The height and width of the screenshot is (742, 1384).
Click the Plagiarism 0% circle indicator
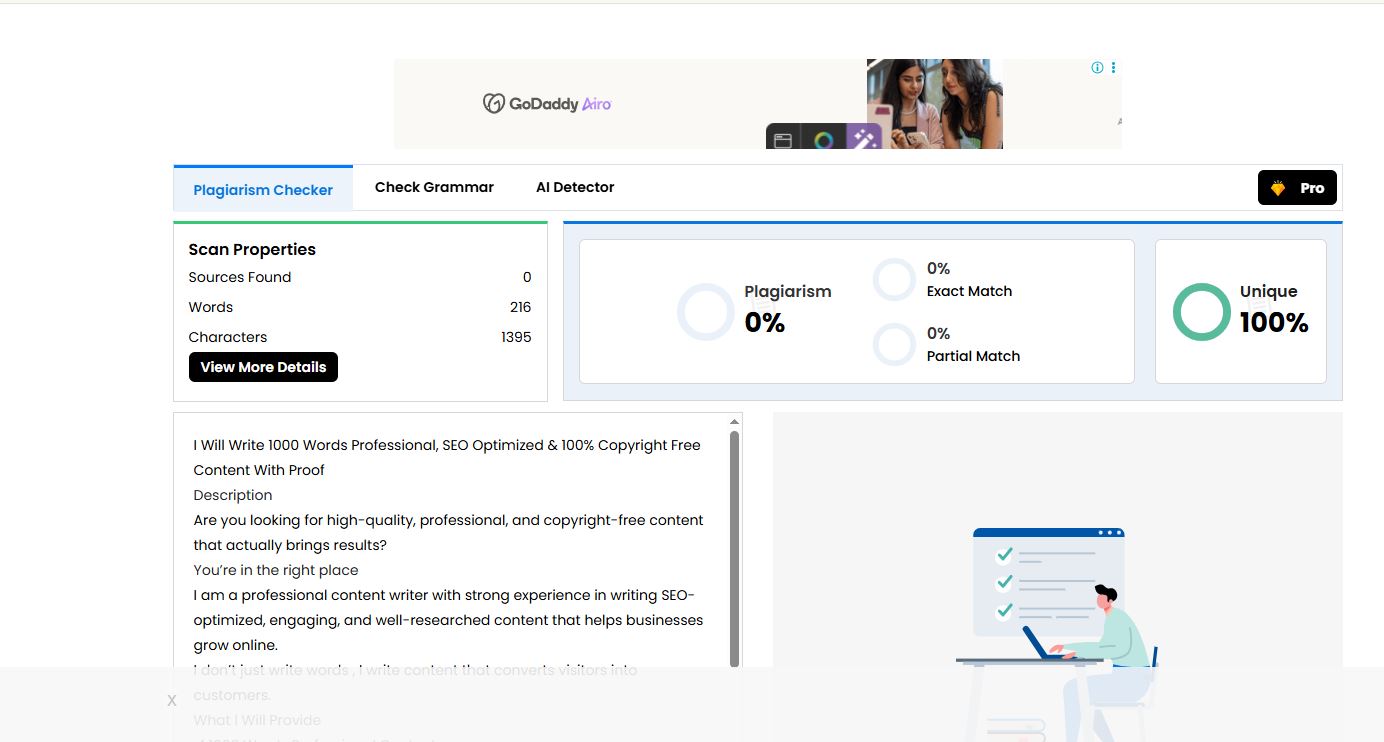pos(705,311)
